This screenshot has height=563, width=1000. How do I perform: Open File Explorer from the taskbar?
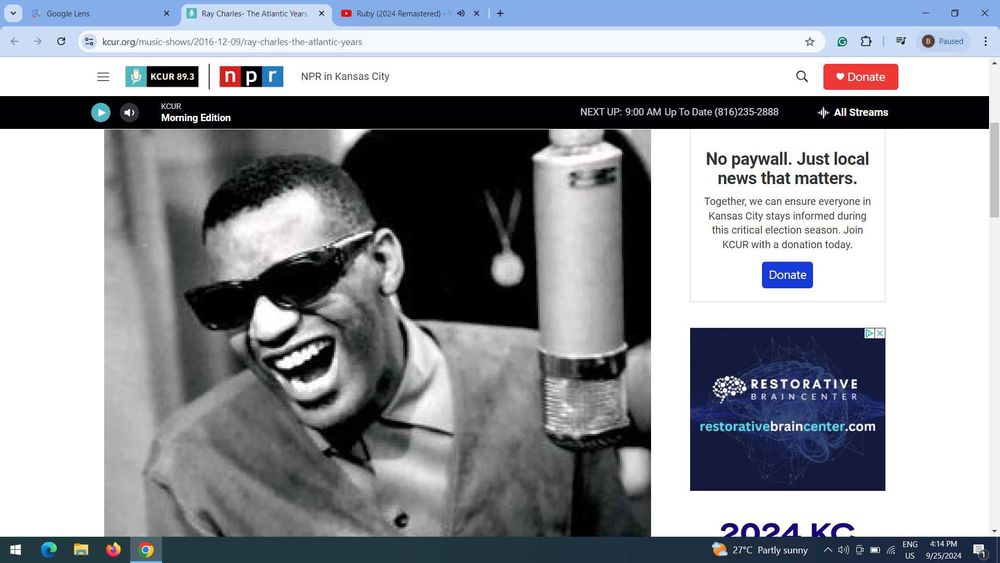click(x=81, y=550)
